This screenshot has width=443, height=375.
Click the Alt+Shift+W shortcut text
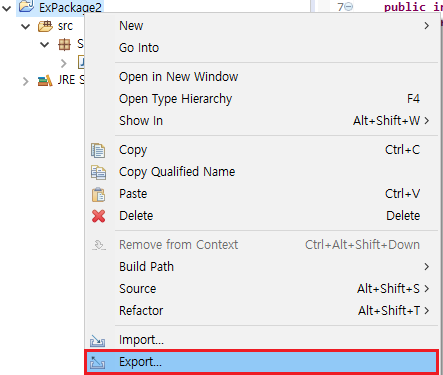tap(387, 121)
